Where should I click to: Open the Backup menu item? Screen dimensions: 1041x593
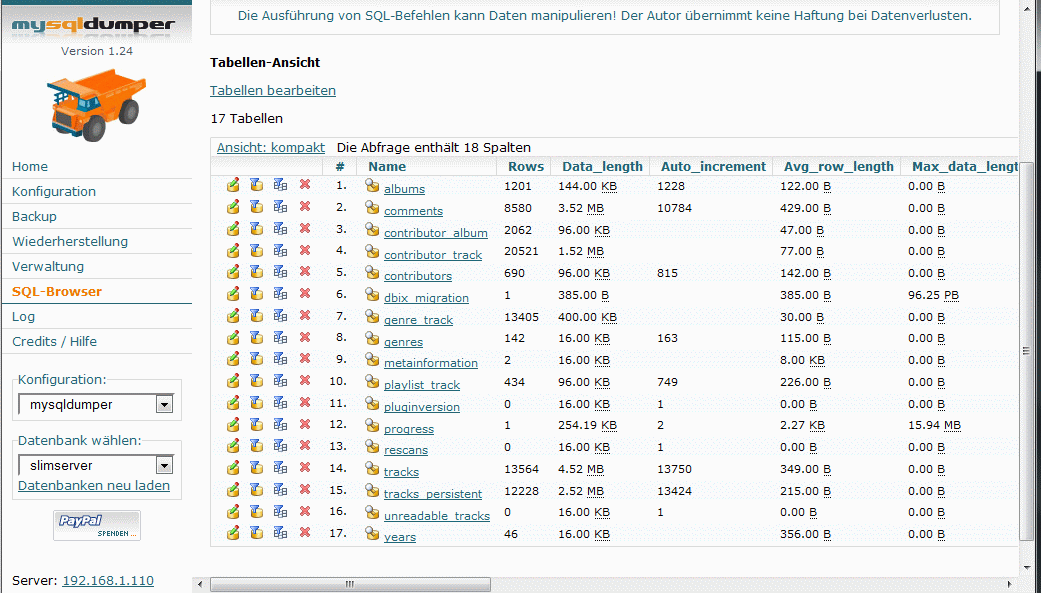click(x=34, y=217)
